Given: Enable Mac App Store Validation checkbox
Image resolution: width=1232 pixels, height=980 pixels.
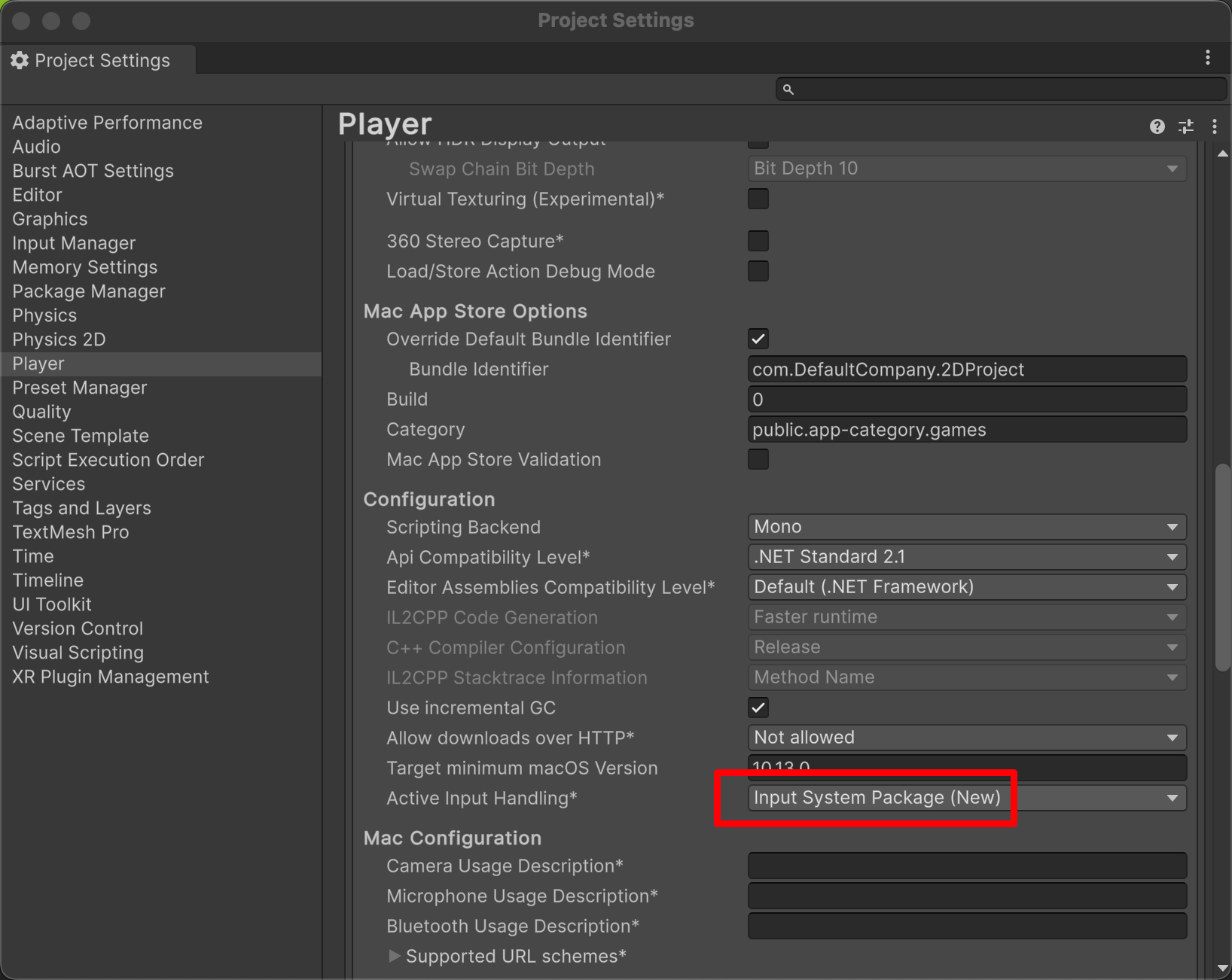Looking at the screenshot, I should click(758, 459).
